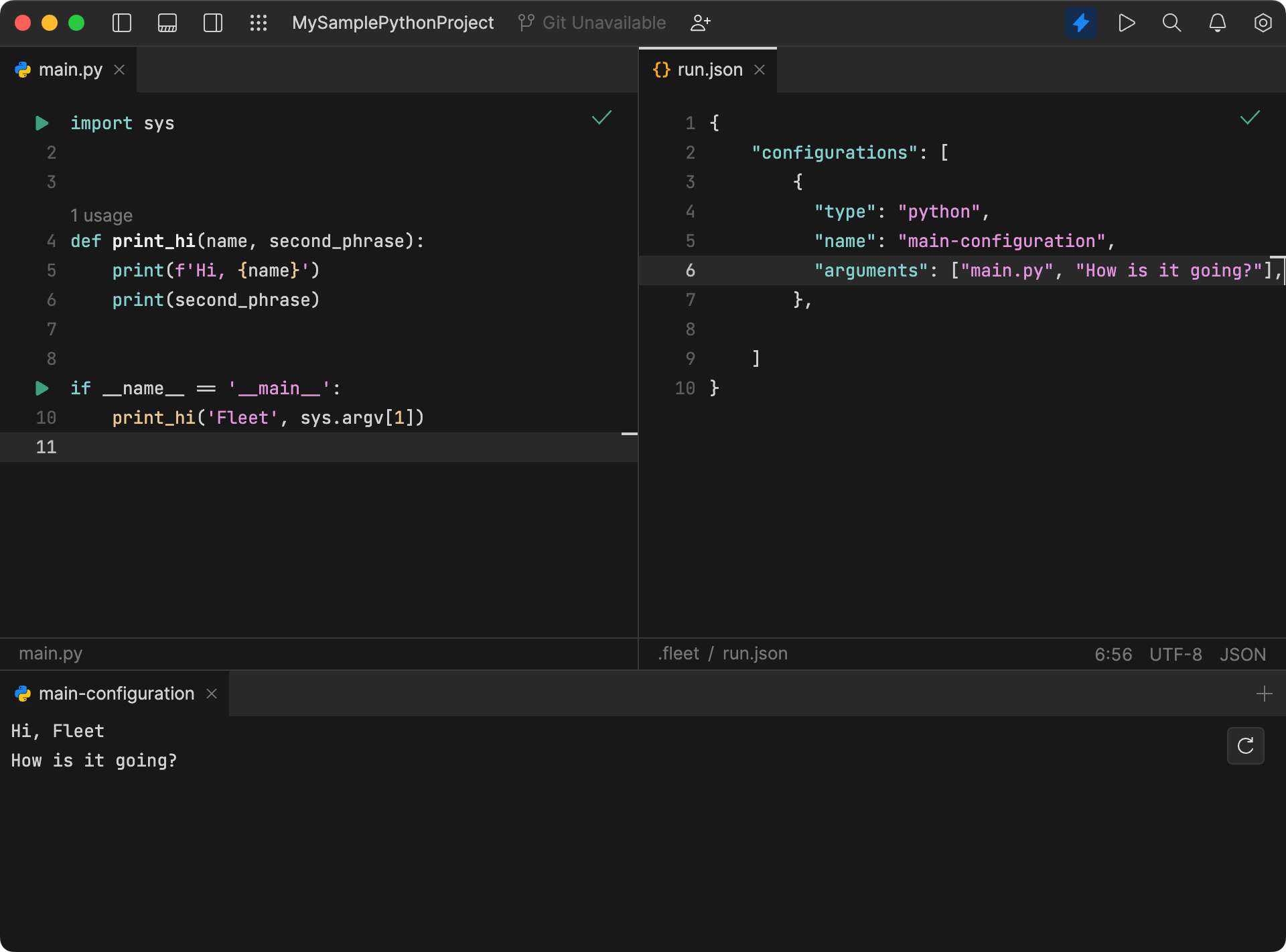The height and width of the screenshot is (952, 1286).
Task: Open search with the magnifier icon
Action: point(1171,22)
